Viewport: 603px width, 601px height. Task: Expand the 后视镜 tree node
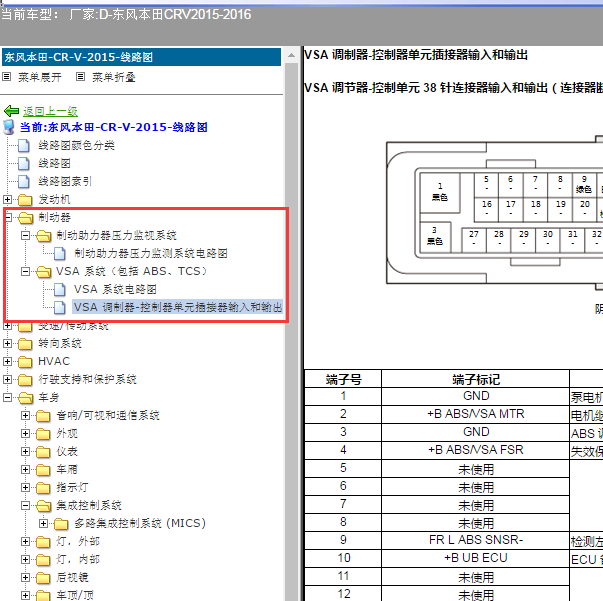coord(25,578)
